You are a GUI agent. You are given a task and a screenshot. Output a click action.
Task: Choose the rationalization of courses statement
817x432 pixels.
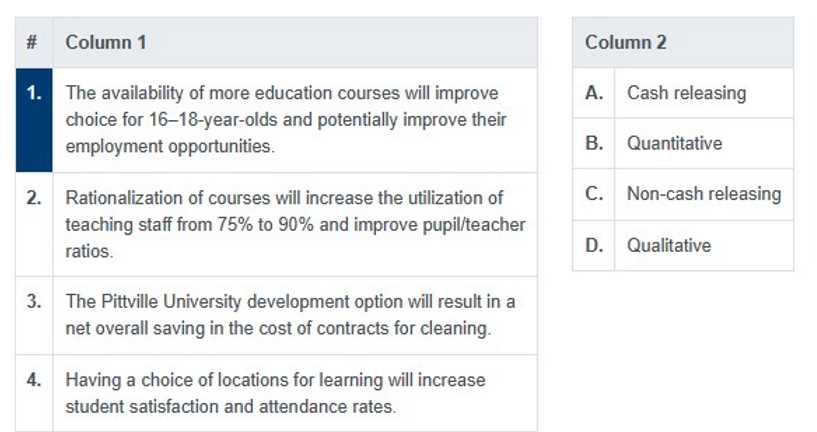pos(295,224)
